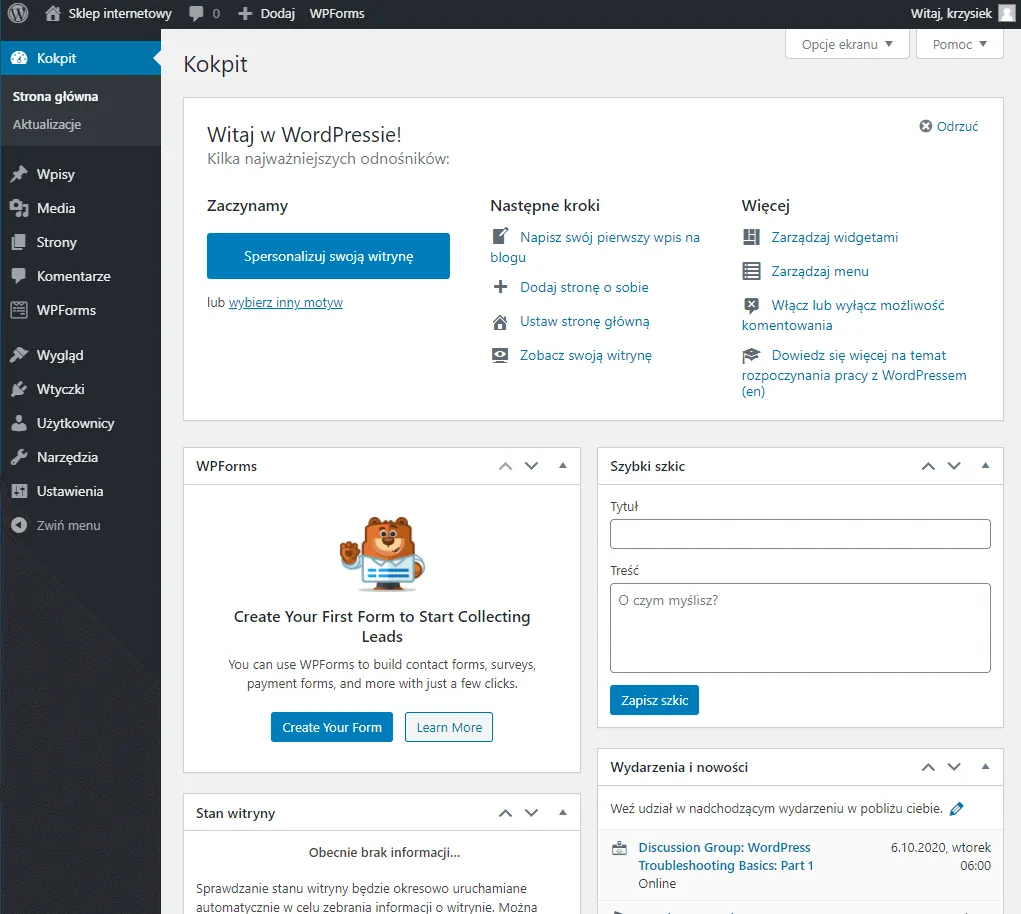This screenshot has height=914, width=1021.
Task: Collapse the Szybki szkic panel
Action: click(x=985, y=466)
